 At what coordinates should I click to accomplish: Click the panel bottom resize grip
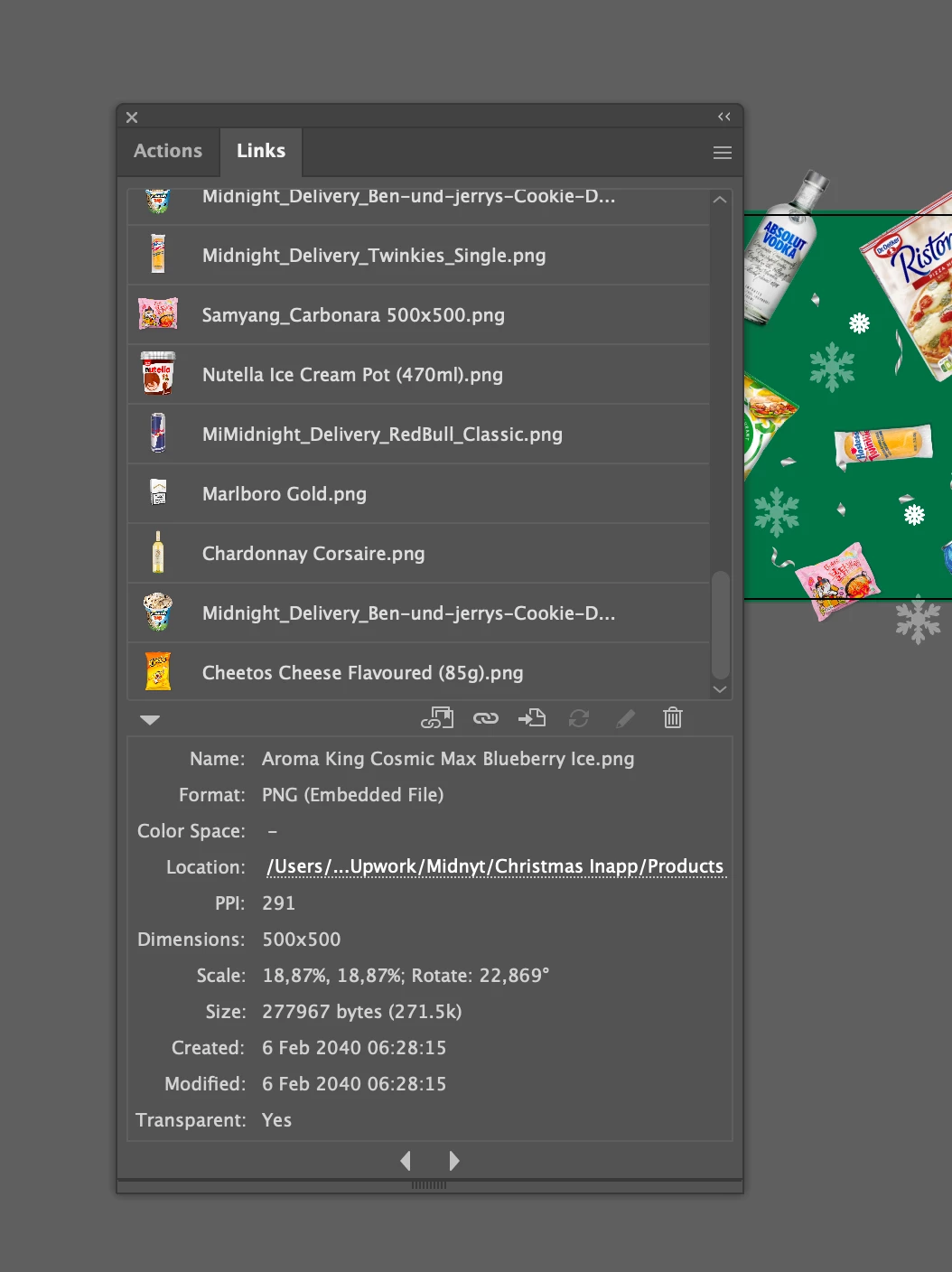(429, 1184)
